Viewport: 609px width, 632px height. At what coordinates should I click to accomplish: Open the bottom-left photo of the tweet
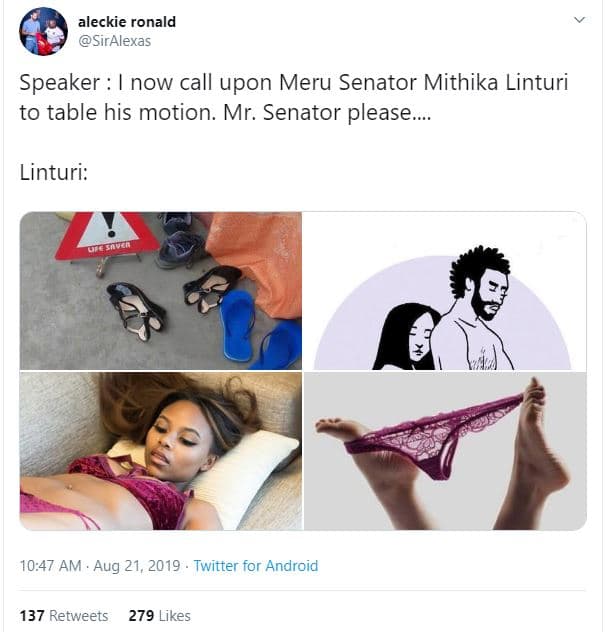click(x=161, y=450)
